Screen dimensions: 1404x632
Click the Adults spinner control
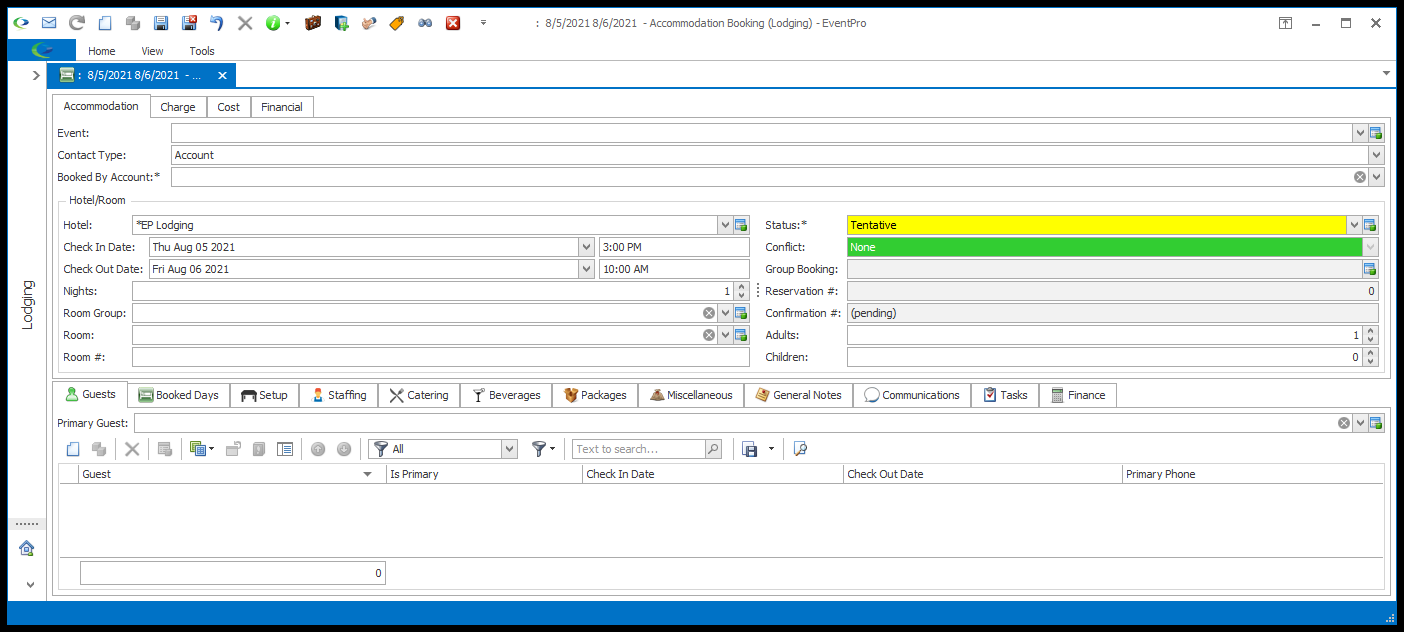click(x=1371, y=335)
